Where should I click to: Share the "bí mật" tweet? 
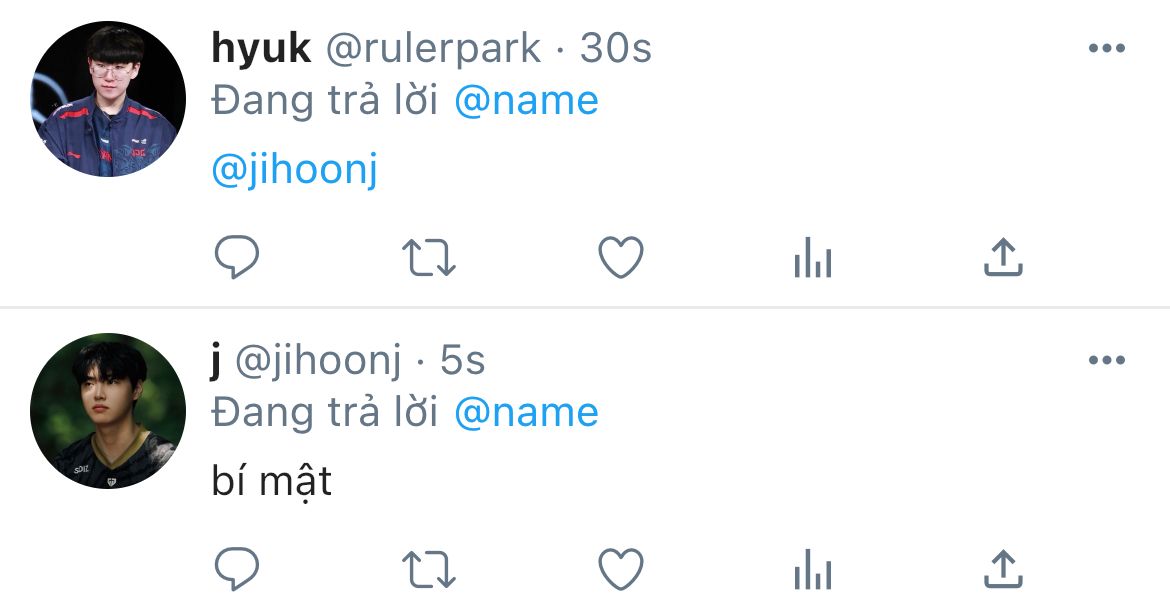[1004, 569]
